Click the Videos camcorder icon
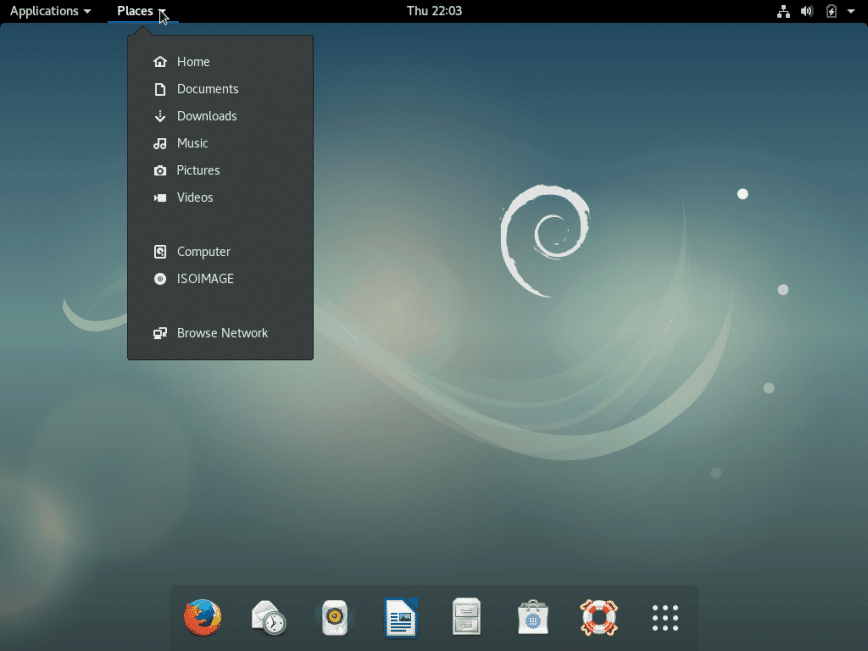Viewport: 868px width, 651px height. pyautogui.click(x=160, y=197)
